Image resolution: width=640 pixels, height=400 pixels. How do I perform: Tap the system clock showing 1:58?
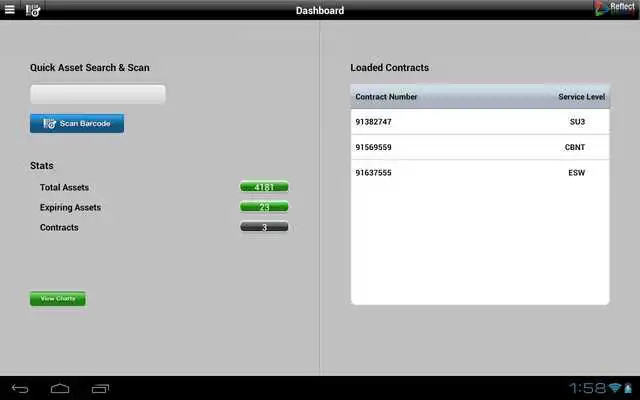coord(586,388)
